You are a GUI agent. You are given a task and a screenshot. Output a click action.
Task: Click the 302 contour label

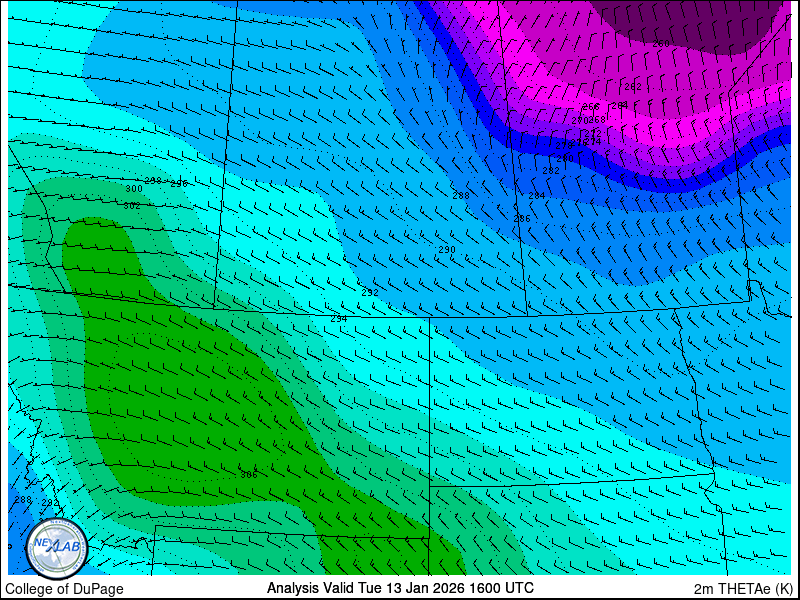click(x=132, y=206)
